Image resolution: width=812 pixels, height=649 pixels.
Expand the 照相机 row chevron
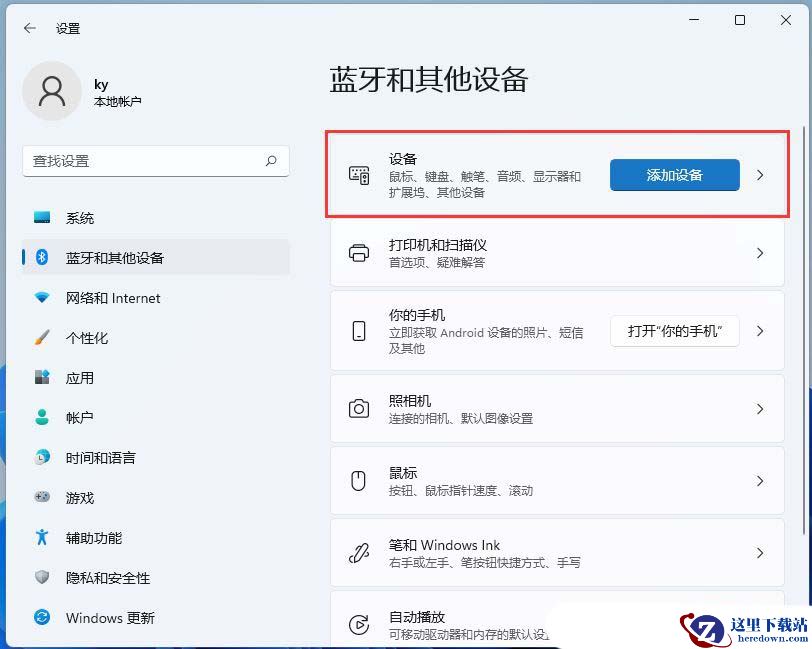pos(760,409)
